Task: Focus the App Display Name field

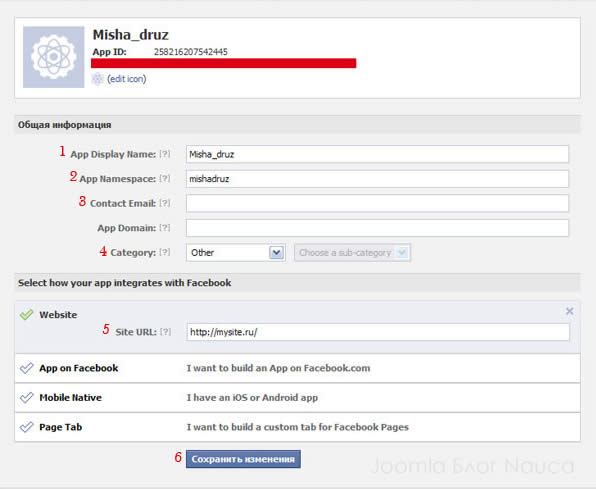Action: click(x=377, y=154)
